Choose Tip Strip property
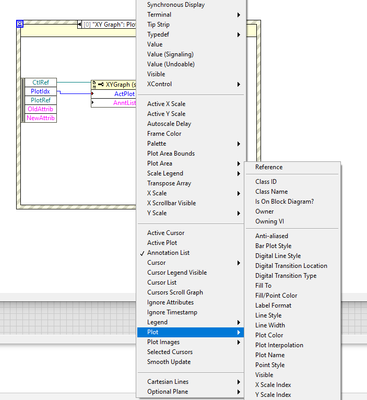 pyautogui.click(x=191, y=25)
